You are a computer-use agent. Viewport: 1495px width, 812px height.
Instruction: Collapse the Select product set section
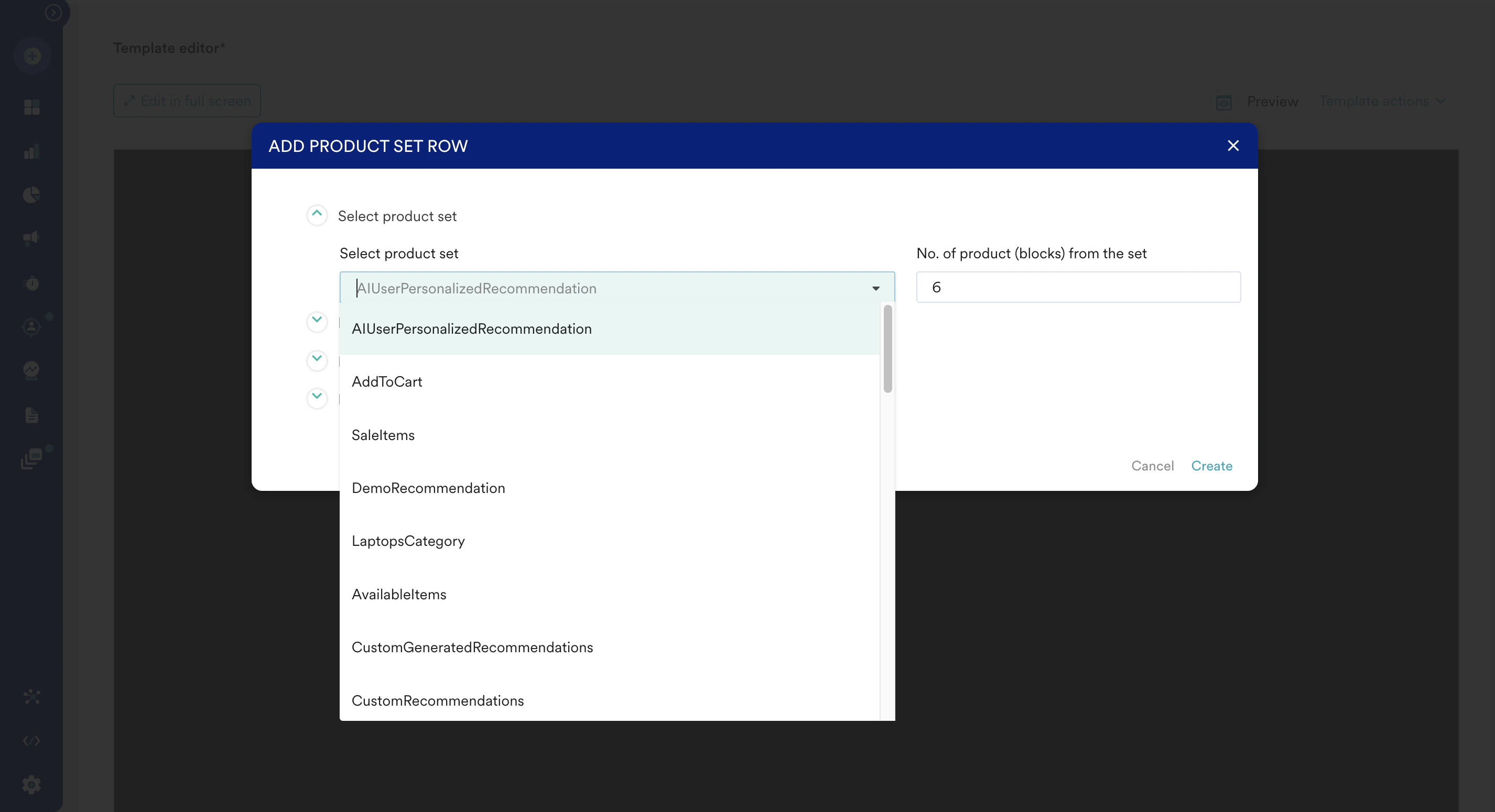317,215
